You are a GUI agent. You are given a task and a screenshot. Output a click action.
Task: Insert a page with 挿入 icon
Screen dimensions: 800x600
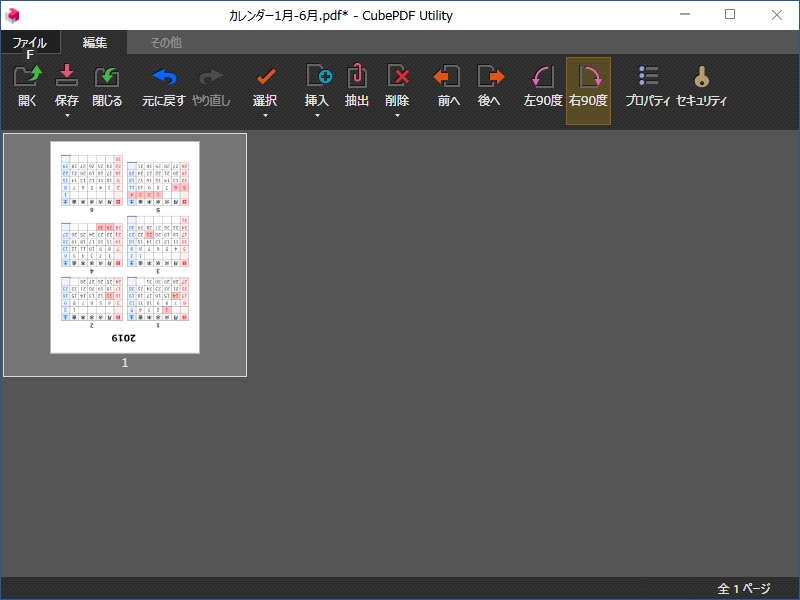[x=318, y=77]
